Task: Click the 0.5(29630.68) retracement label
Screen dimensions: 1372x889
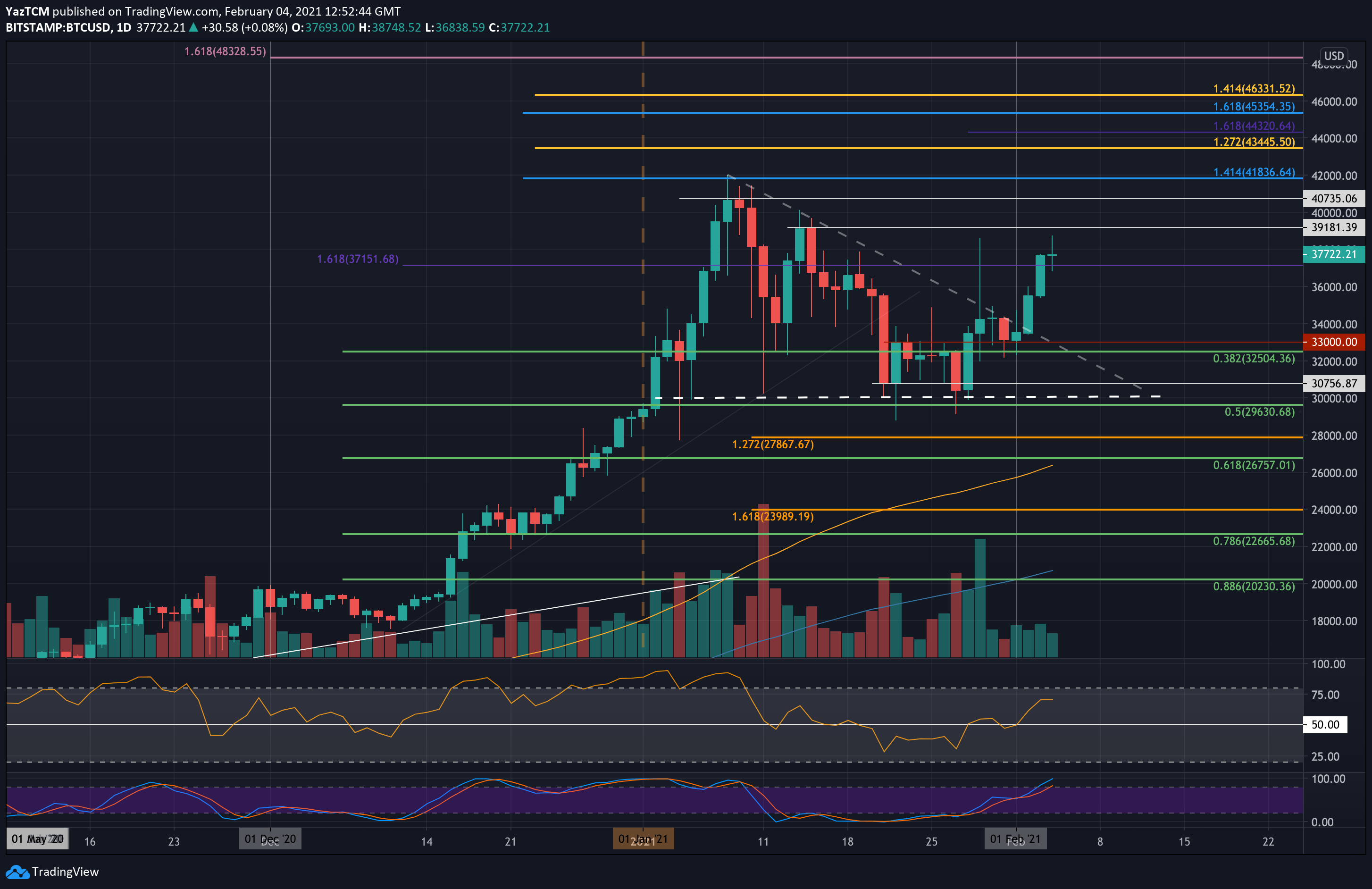Action: [1260, 411]
